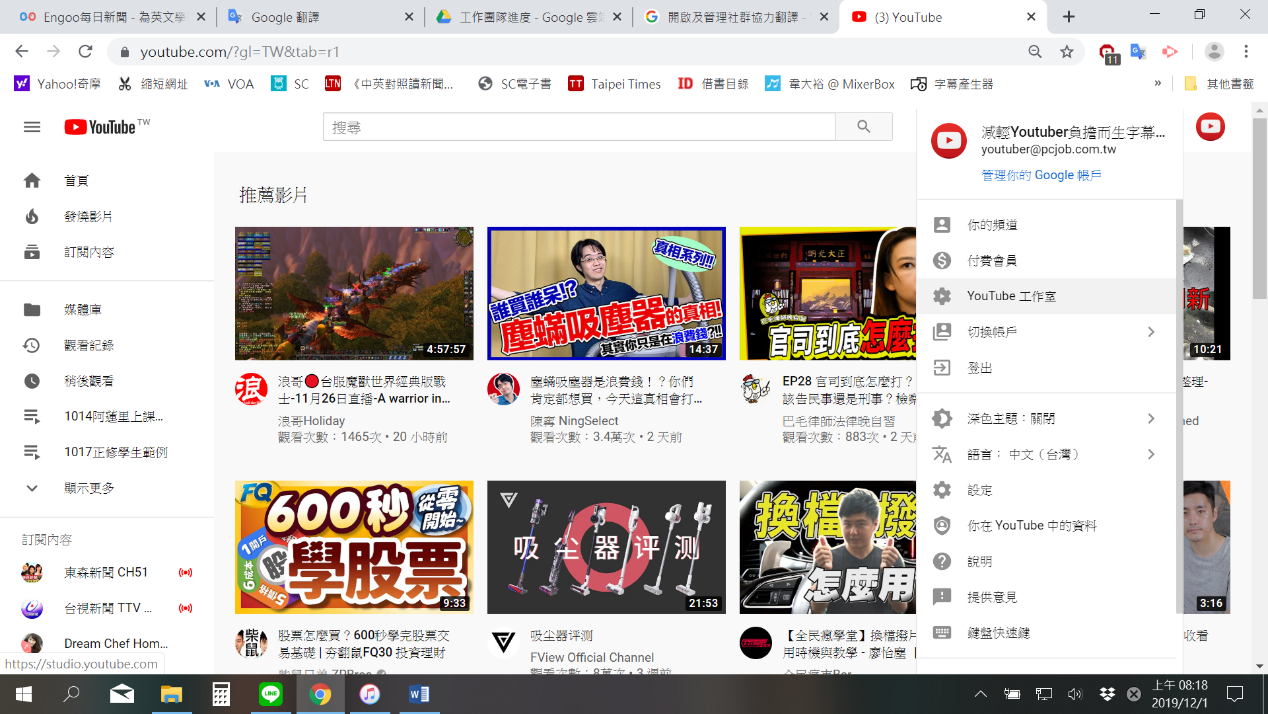Open the 其他書籤 bookmarks folder

(x=1219, y=84)
